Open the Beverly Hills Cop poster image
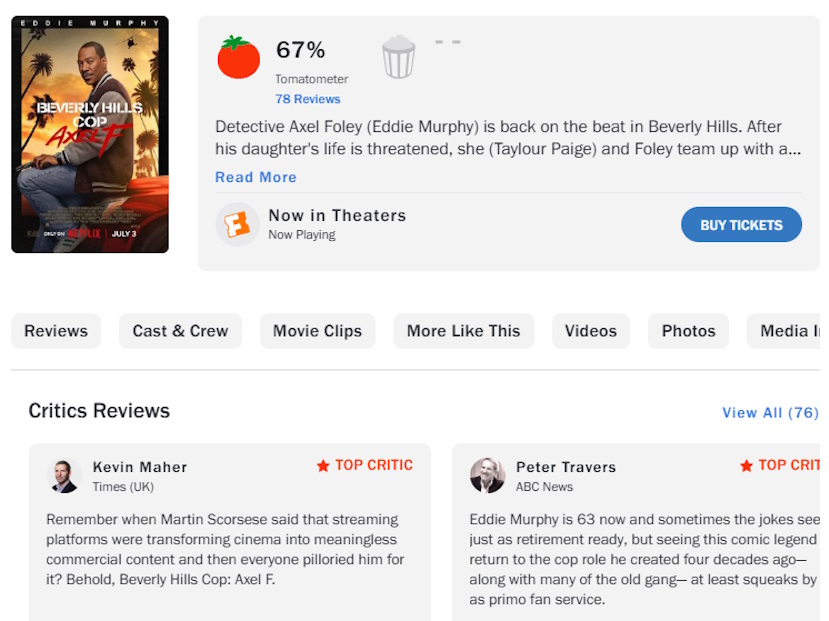 point(90,134)
